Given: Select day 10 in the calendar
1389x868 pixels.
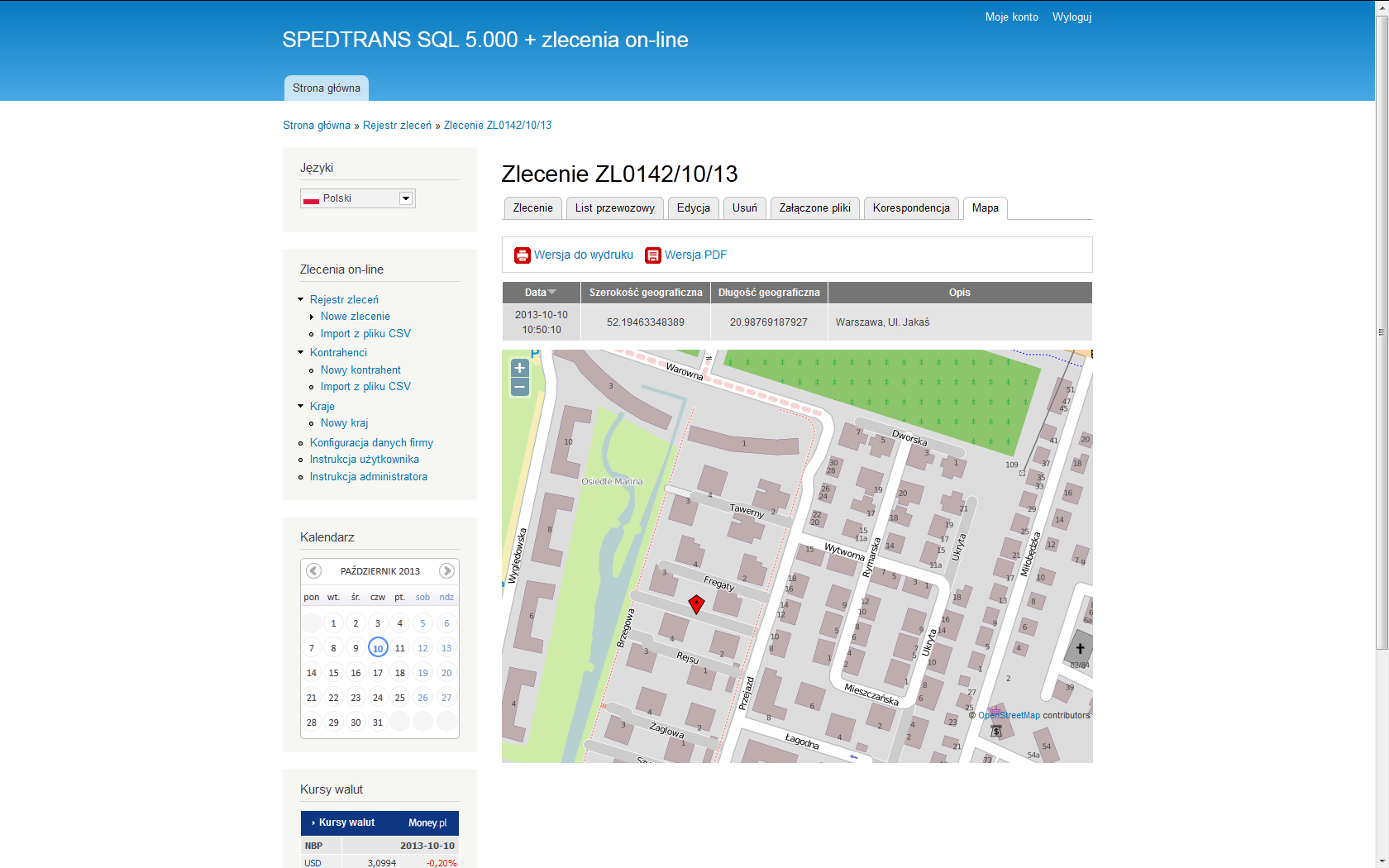Looking at the screenshot, I should coord(378,648).
